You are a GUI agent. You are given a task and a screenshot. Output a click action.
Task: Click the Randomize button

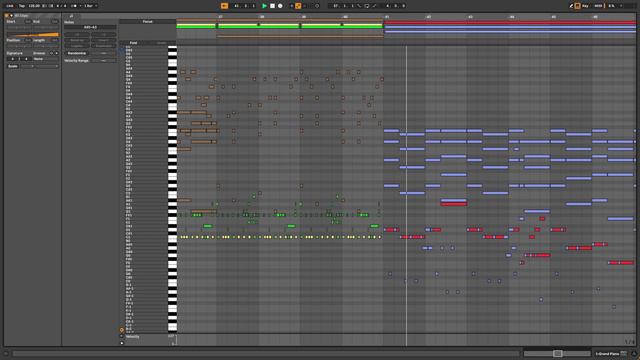[x=77, y=53]
